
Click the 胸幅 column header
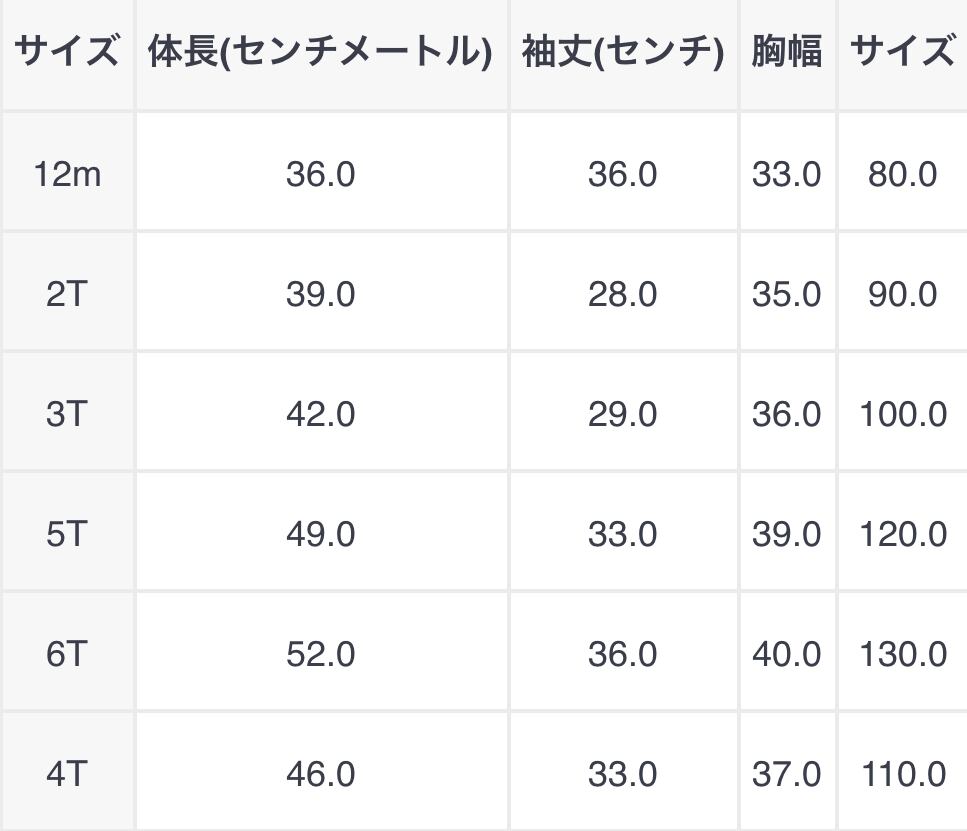pyautogui.click(x=786, y=52)
